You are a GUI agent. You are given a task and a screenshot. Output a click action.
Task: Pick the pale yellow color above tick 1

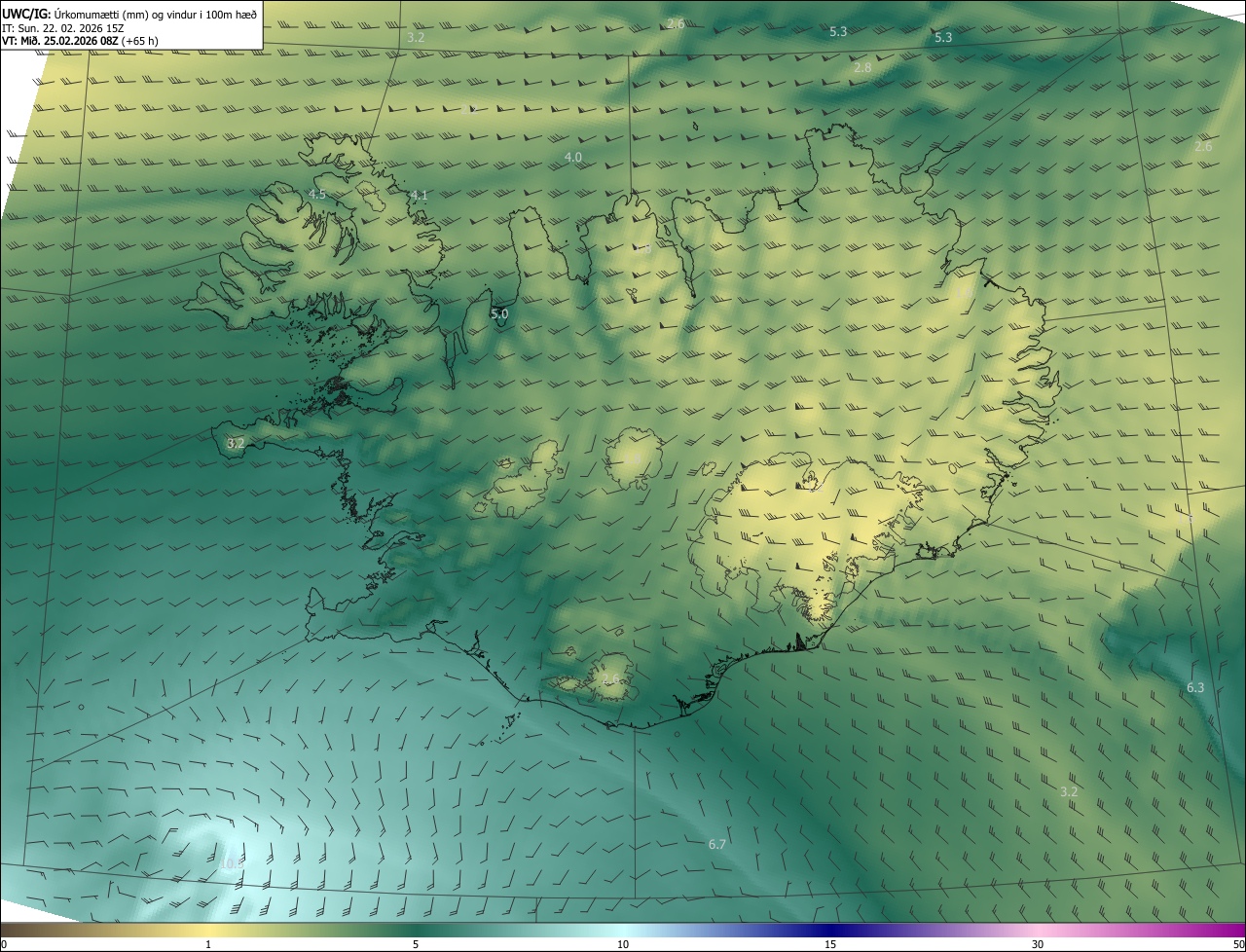click(x=208, y=930)
